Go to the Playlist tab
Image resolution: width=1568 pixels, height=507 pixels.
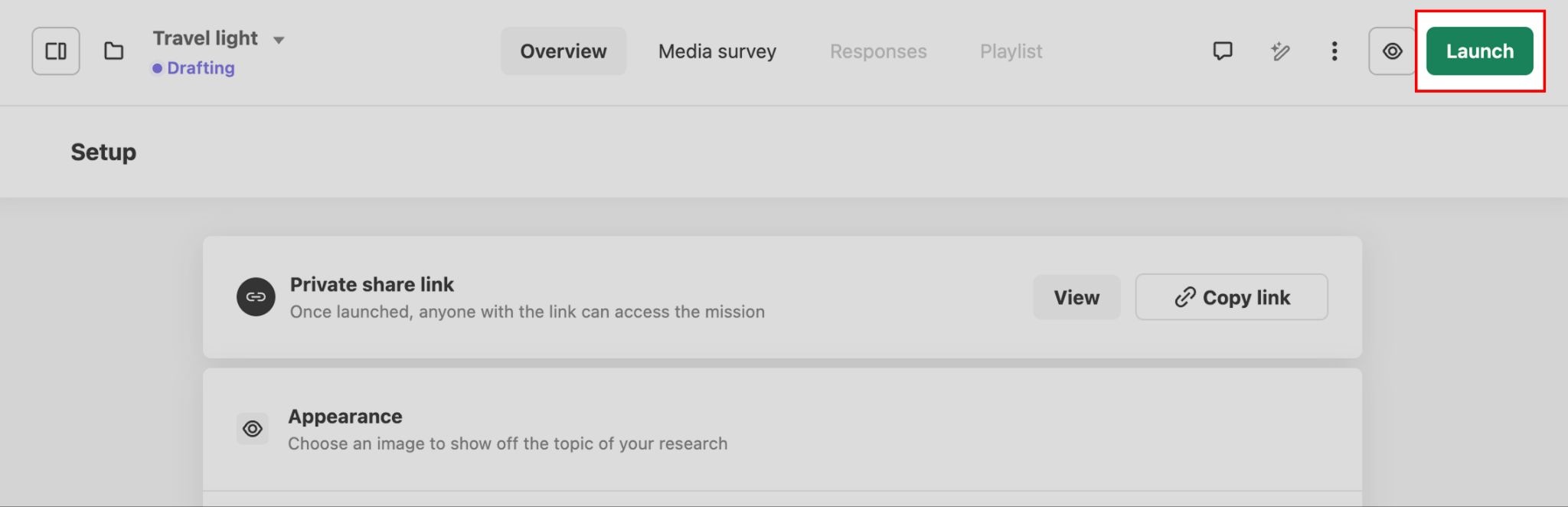pos(1011,51)
